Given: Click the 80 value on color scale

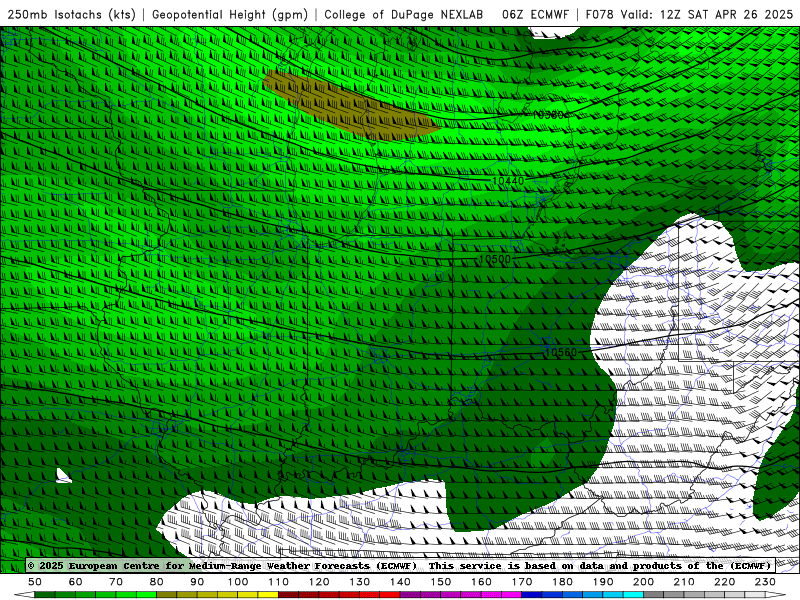Looking at the screenshot, I should [x=157, y=582].
